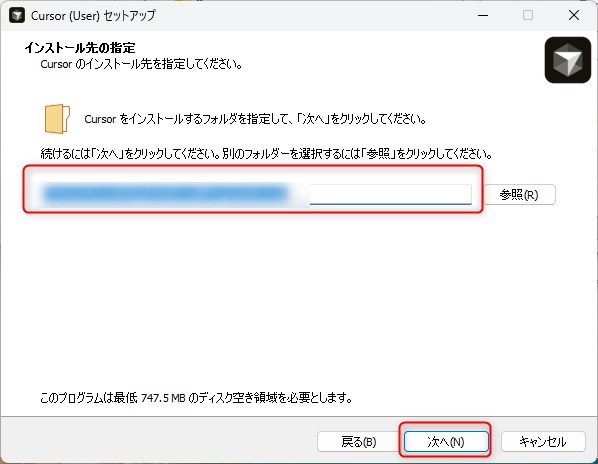Close the Cursor setup window
This screenshot has width=598, height=464.
(x=574, y=15)
